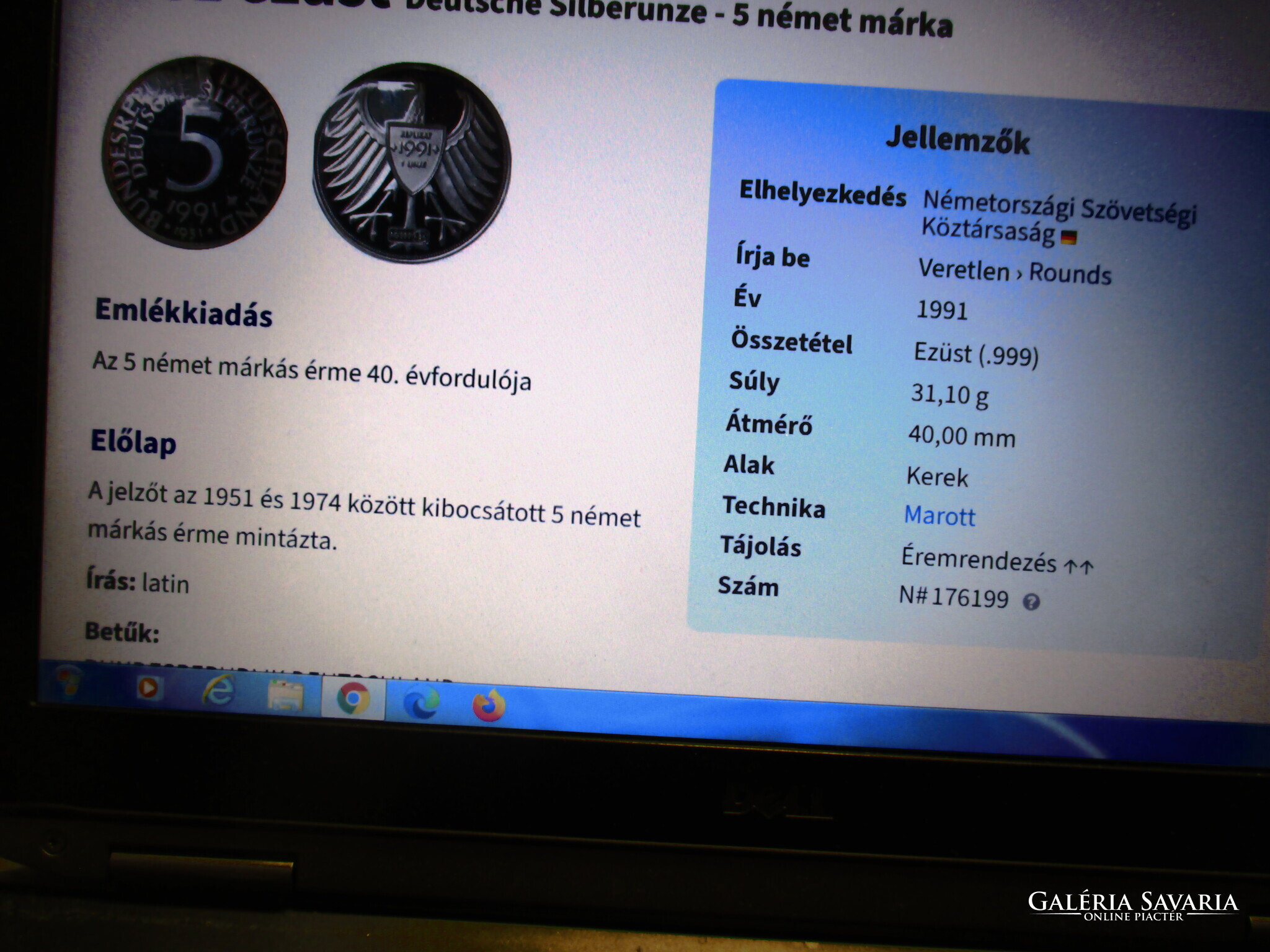Select the weight value 31,10 g
1270x952 pixels.
[949, 395]
